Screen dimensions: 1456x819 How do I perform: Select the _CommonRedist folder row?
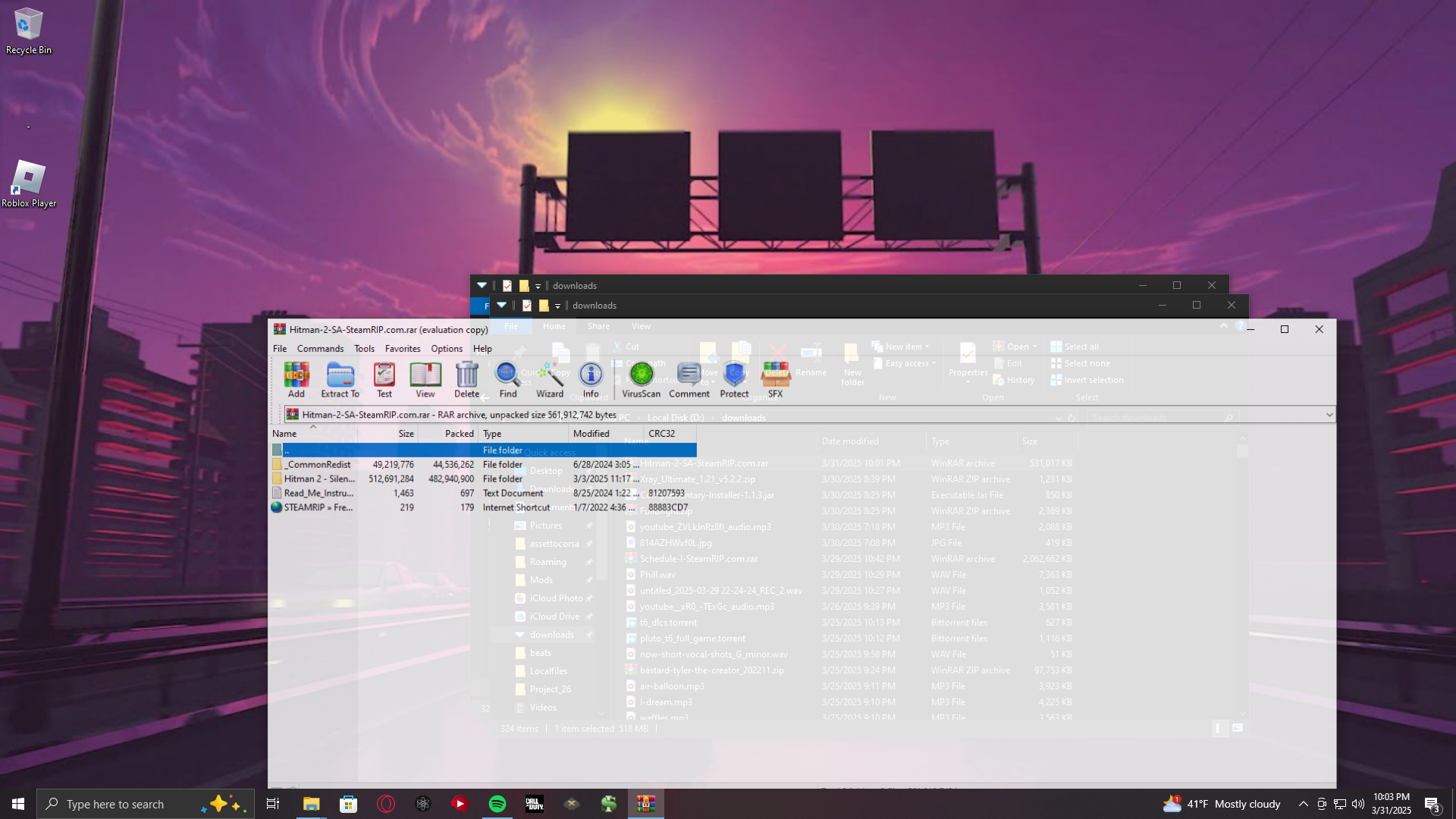pos(318,465)
